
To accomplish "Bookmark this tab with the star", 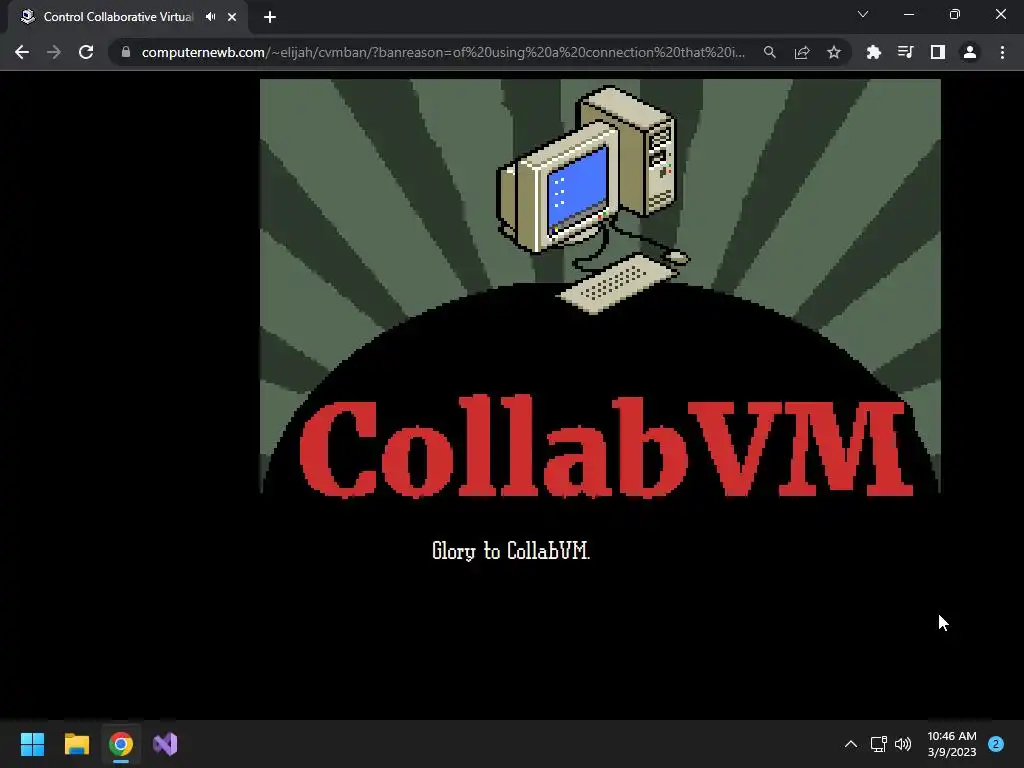I will pos(834,52).
